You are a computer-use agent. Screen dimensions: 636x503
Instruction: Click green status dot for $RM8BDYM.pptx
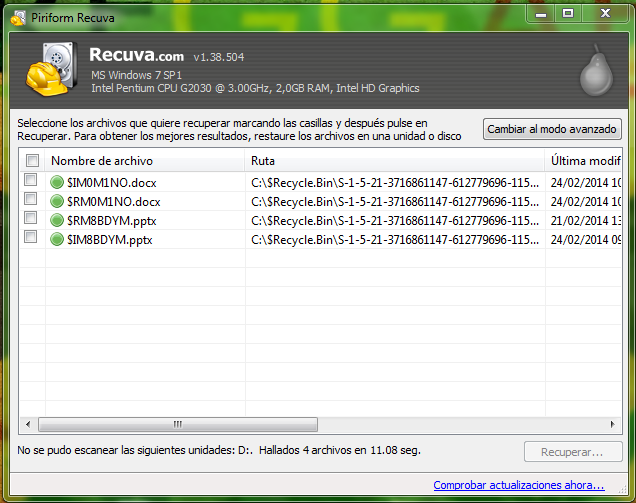point(57,221)
